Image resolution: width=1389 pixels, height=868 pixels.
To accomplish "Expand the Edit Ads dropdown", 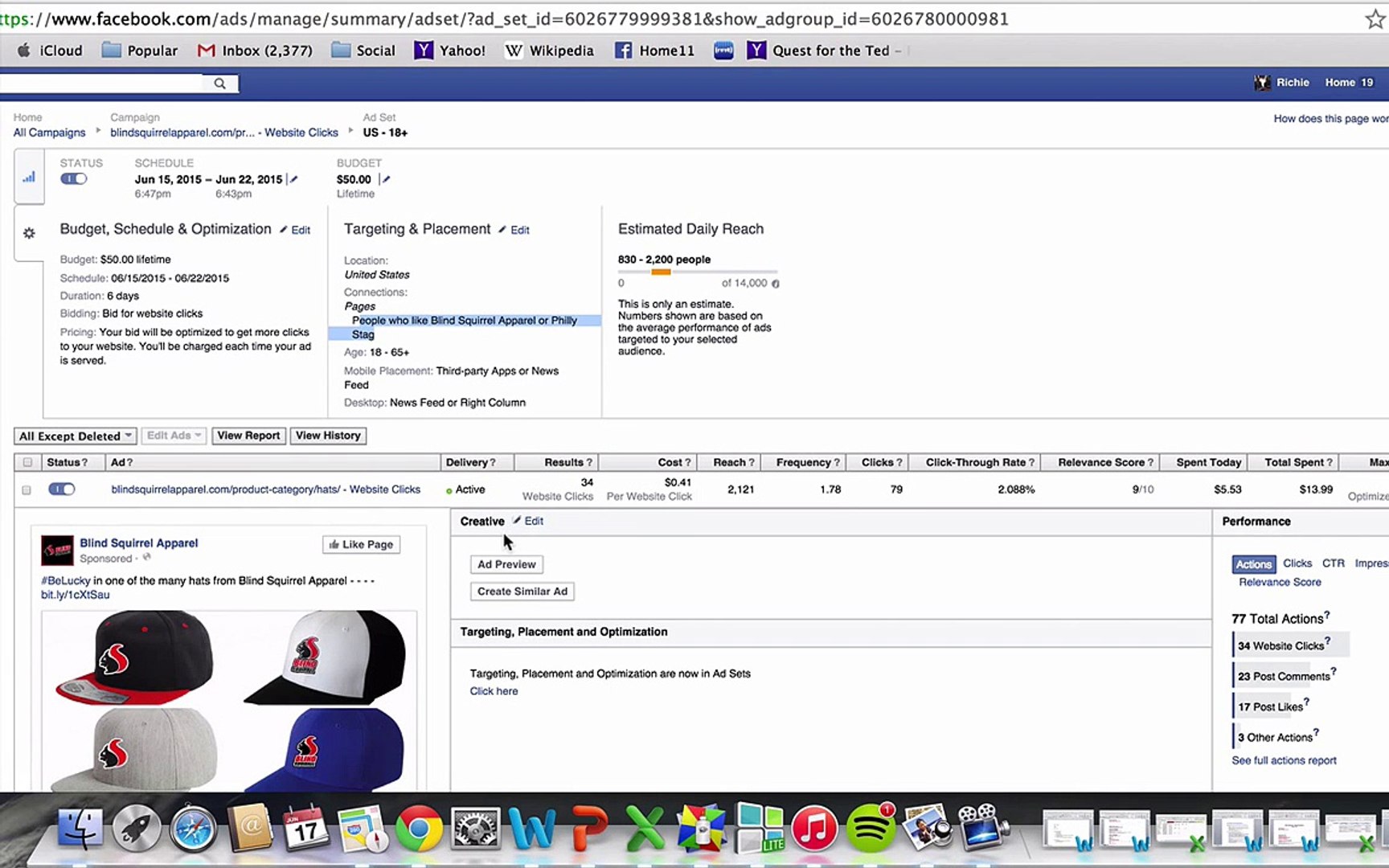I will coord(173,436).
